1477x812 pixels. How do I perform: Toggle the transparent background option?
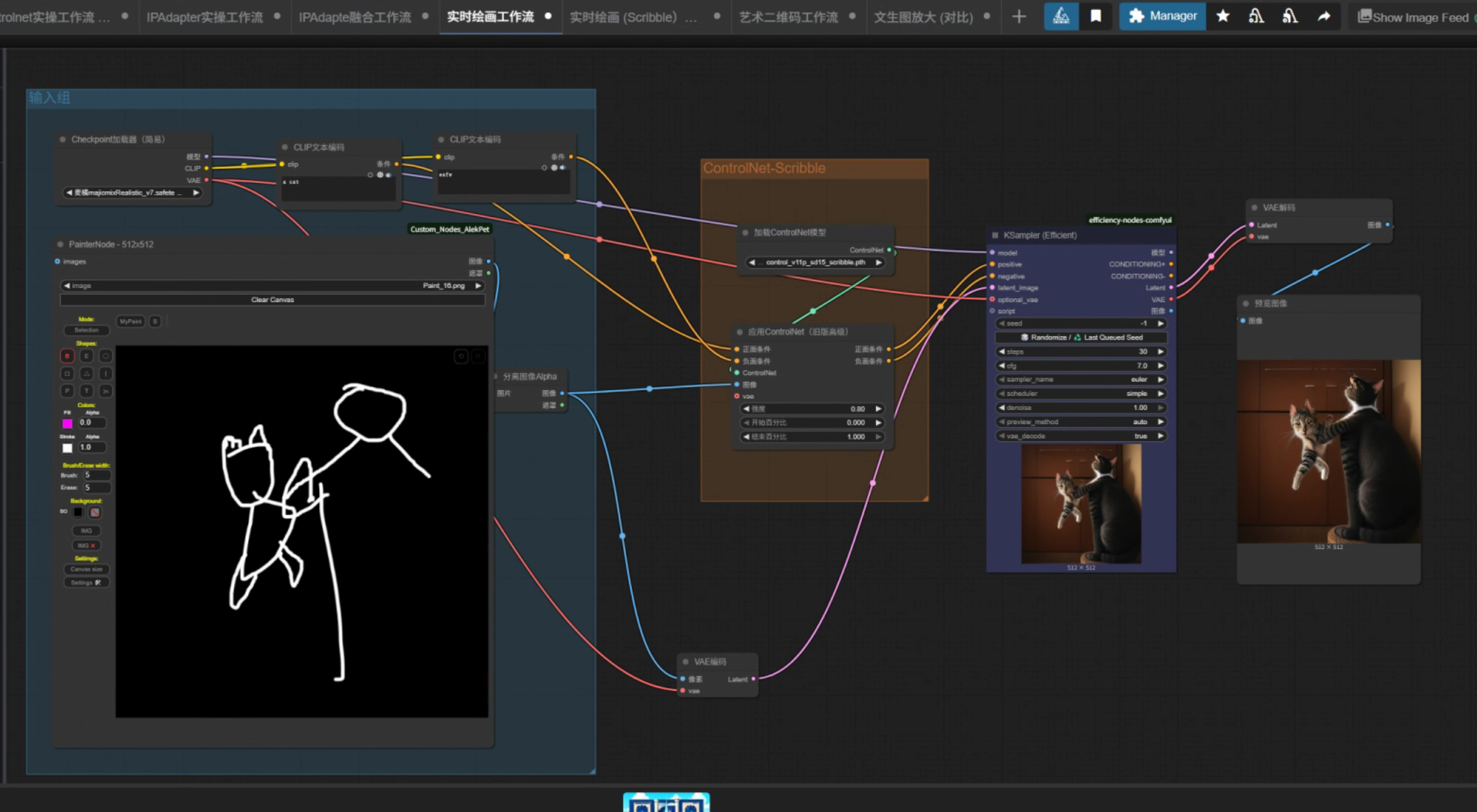(x=95, y=512)
